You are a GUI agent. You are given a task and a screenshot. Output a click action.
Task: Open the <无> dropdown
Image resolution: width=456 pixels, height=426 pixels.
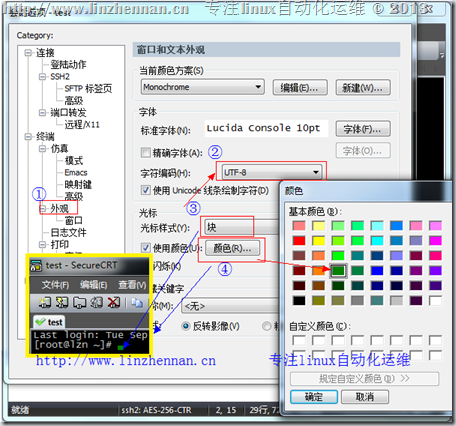(x=230, y=306)
